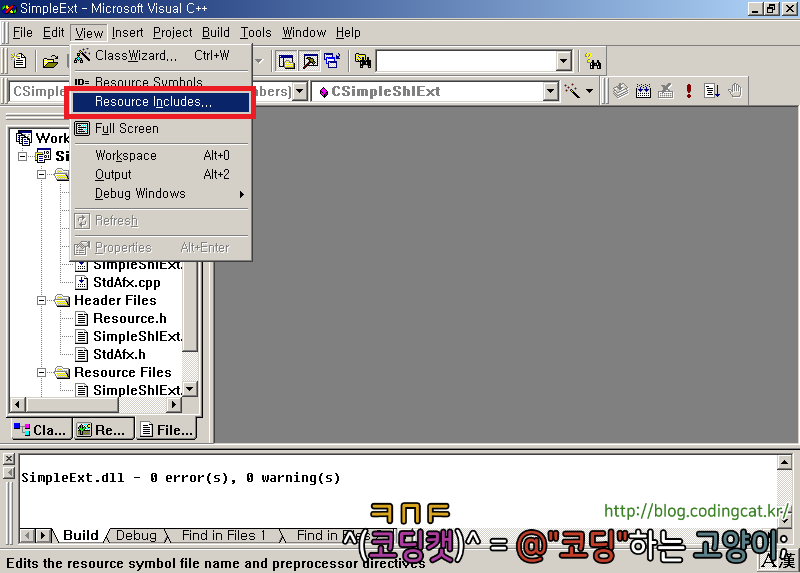The height and width of the screenshot is (573, 800).
Task: Open the WizardBar action menu arrow
Action: 589,91
